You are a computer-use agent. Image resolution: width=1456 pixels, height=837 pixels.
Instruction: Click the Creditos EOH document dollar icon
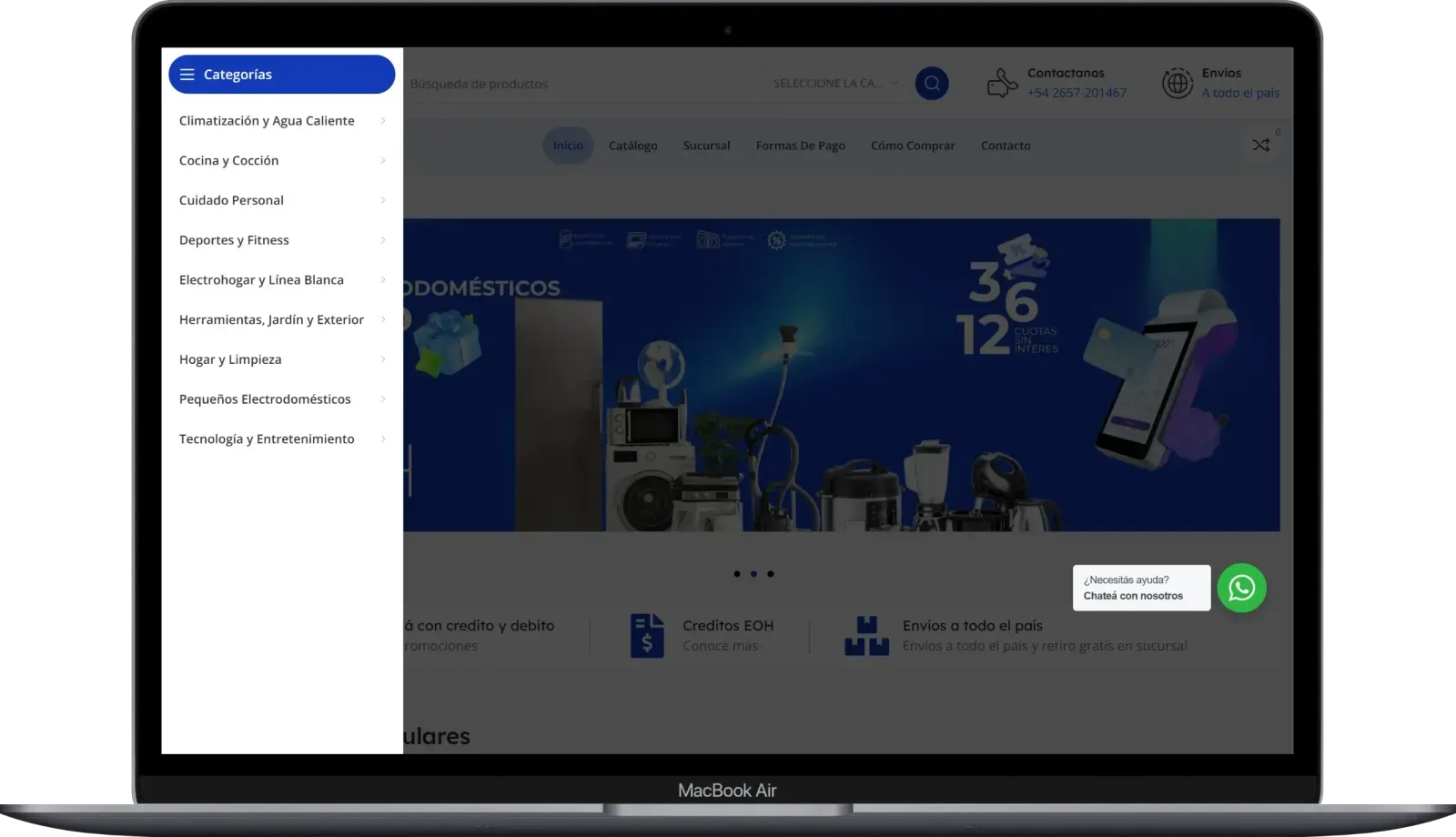tap(647, 635)
